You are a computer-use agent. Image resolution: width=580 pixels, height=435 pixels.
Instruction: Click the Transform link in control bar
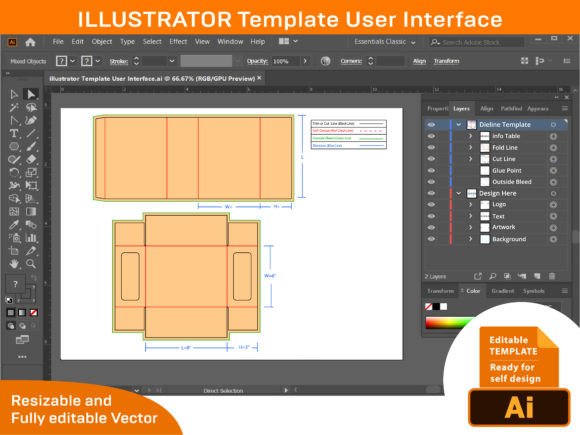pos(446,61)
